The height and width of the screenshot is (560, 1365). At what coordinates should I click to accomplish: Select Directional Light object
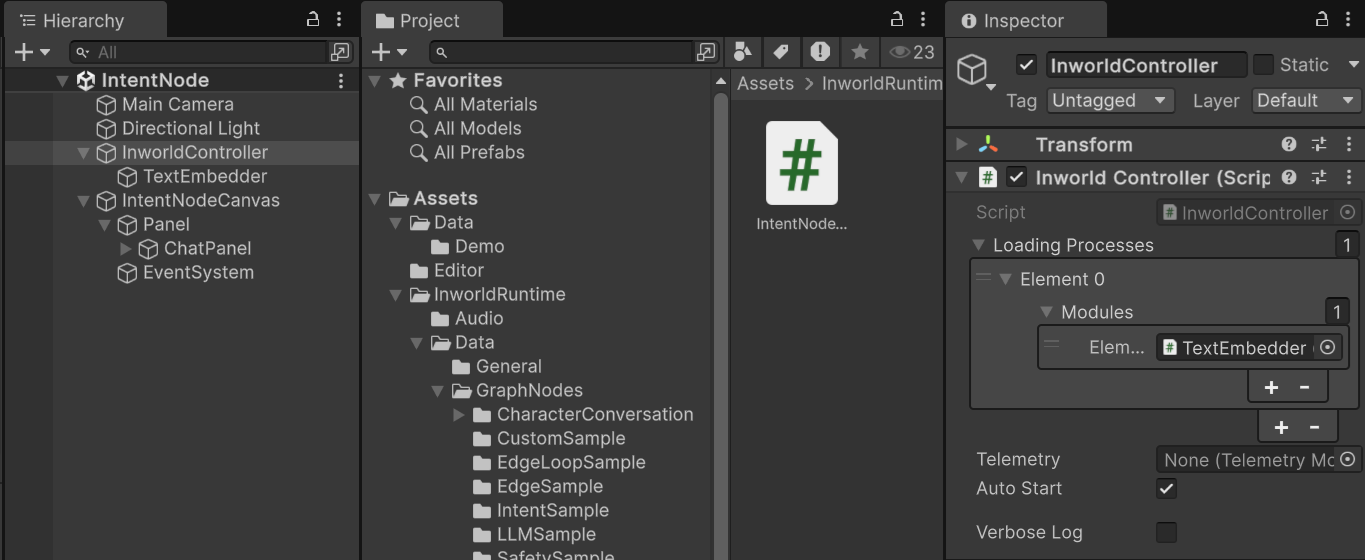[190, 128]
